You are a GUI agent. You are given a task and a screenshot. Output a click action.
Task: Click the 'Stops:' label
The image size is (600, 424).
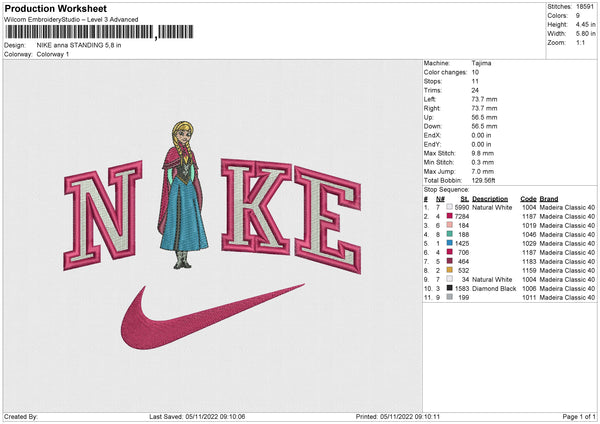pyautogui.click(x=433, y=81)
